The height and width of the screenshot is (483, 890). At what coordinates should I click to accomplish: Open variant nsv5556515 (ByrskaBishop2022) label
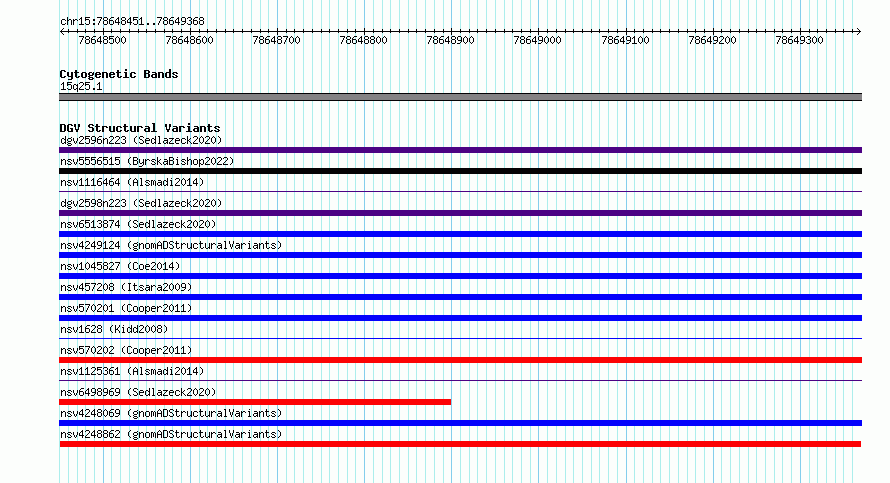(x=147, y=161)
